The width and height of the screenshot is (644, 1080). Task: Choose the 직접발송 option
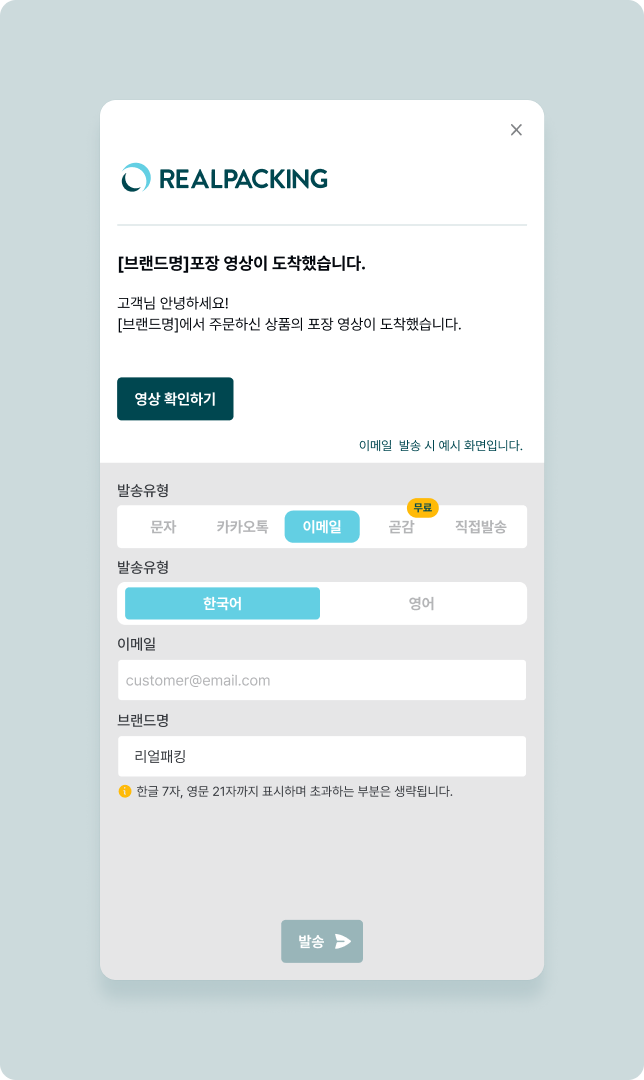pos(480,527)
